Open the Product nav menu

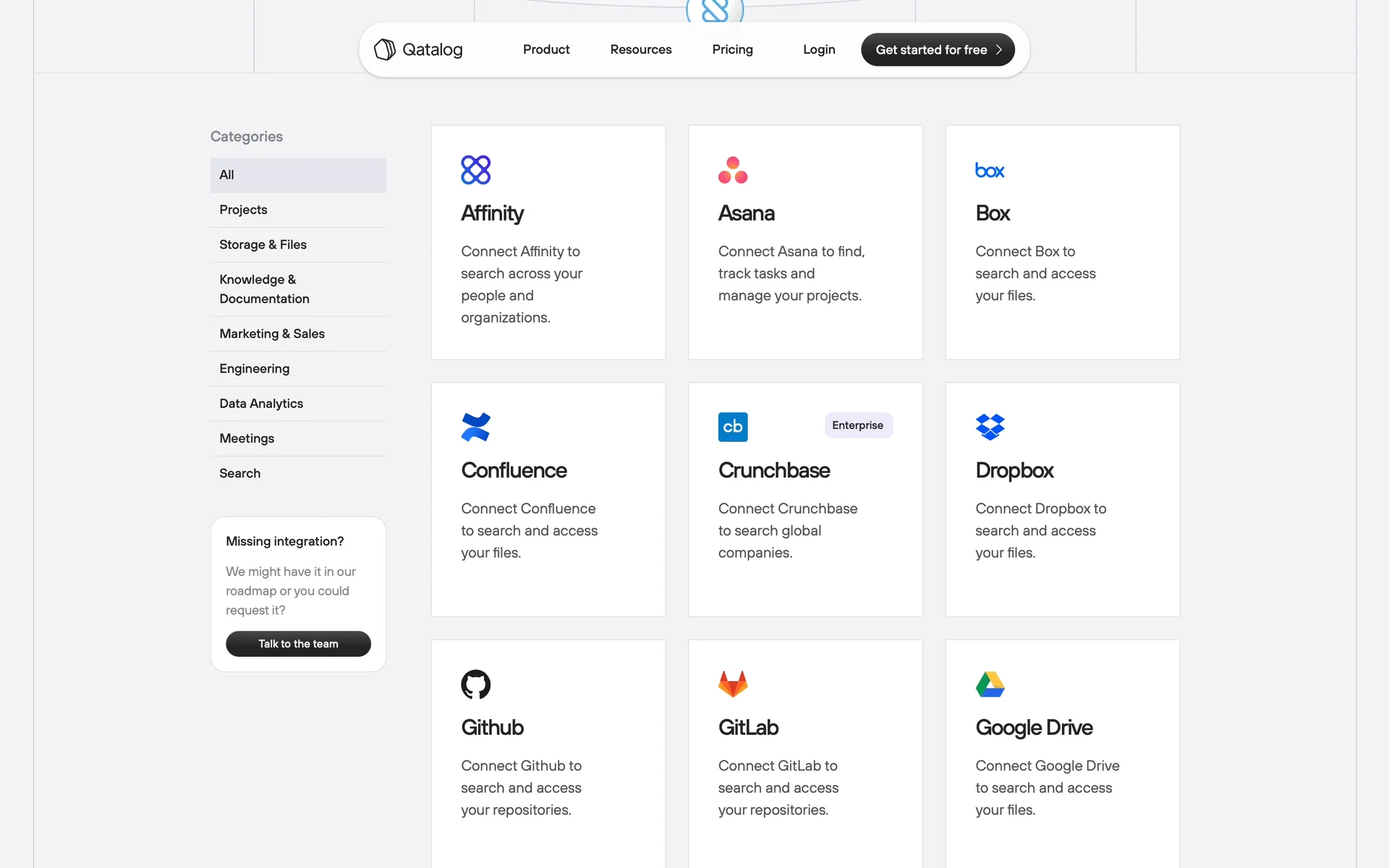click(x=546, y=49)
